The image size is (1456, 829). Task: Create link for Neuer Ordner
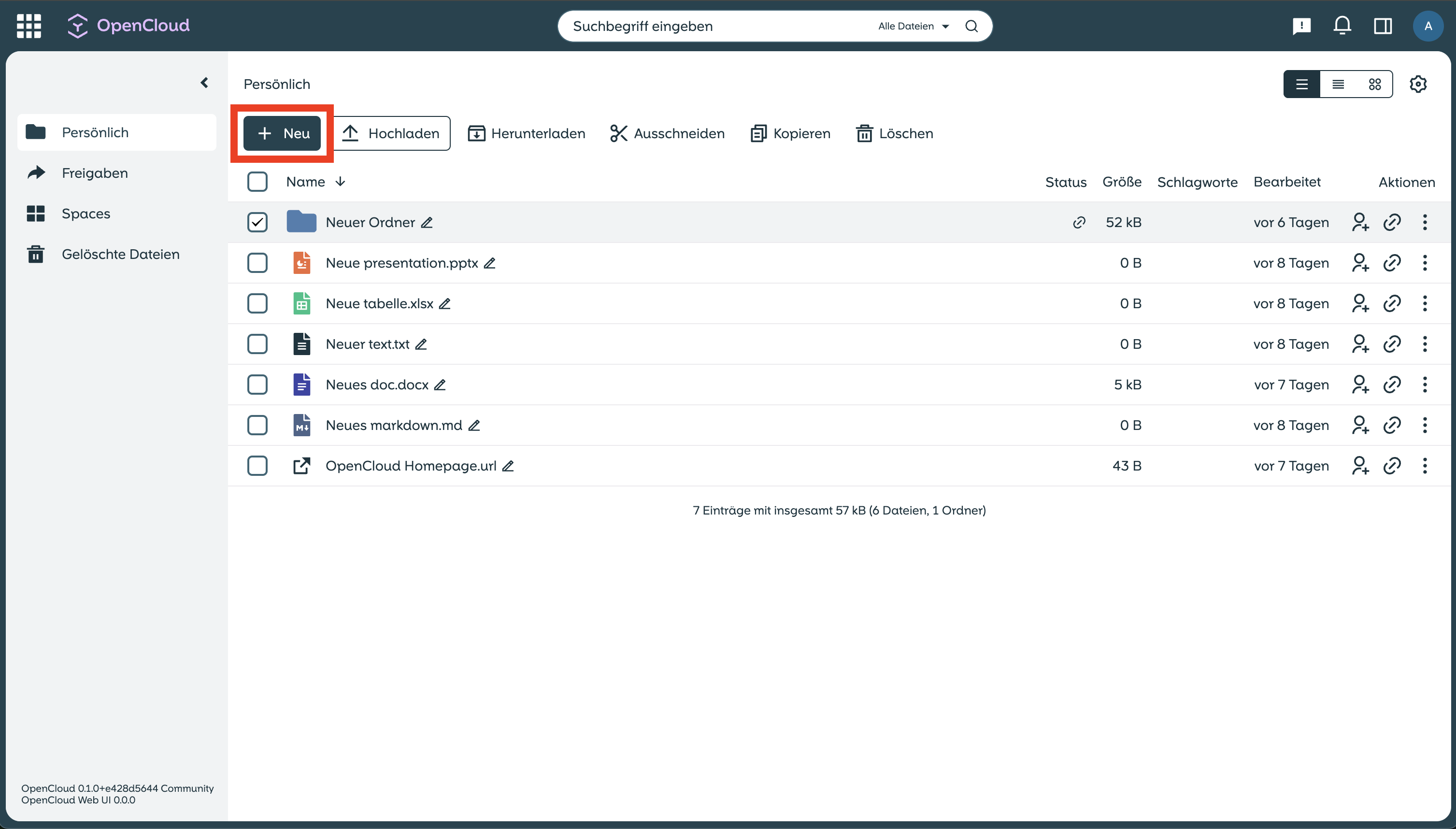[x=1392, y=222]
